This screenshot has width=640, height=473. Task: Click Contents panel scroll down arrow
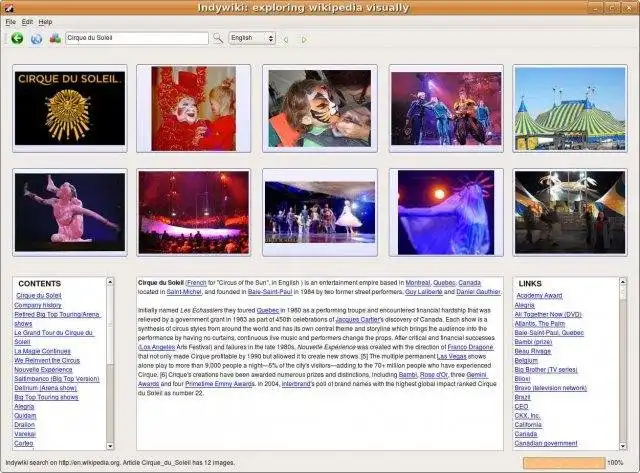[x=110, y=446]
